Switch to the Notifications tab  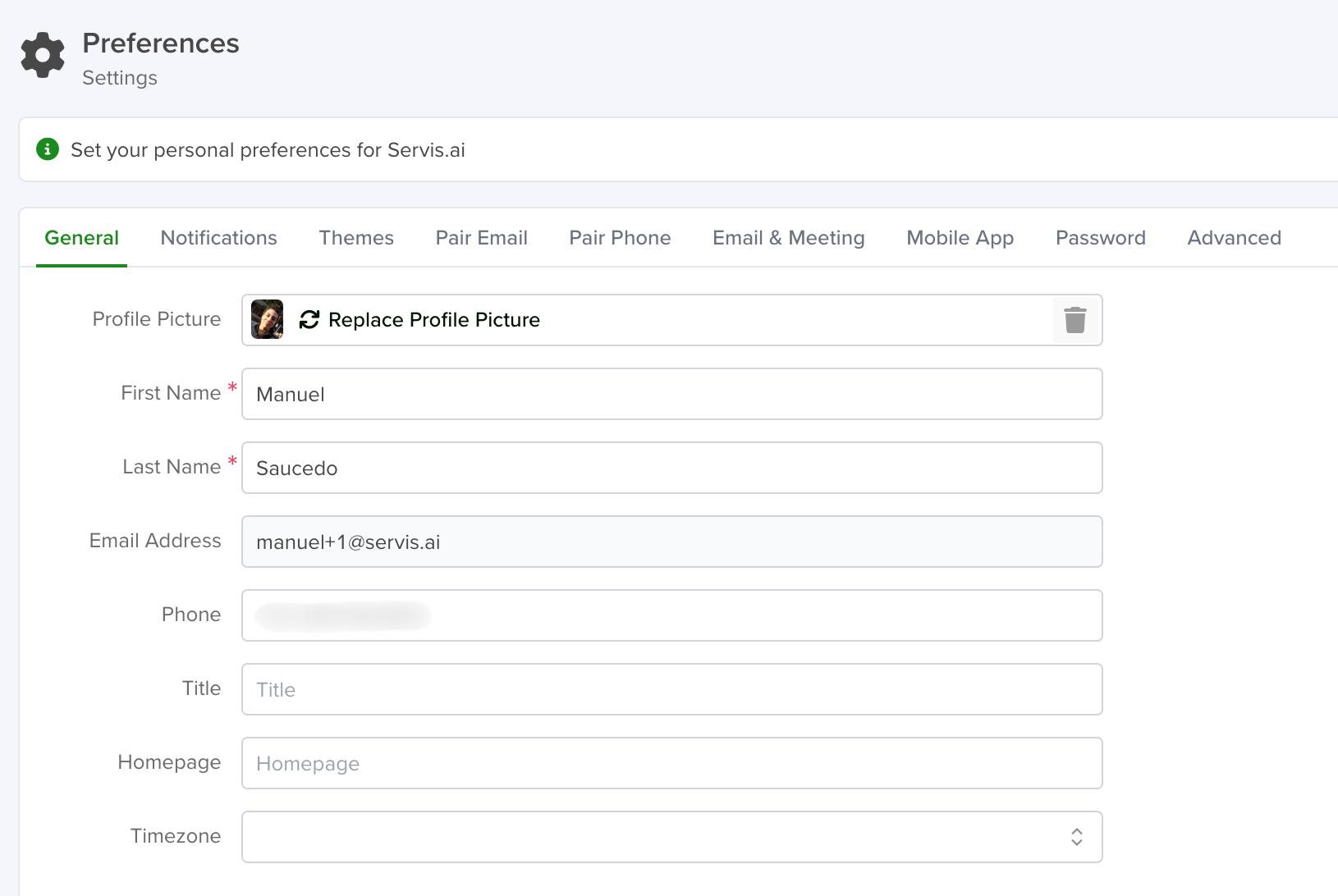point(218,238)
